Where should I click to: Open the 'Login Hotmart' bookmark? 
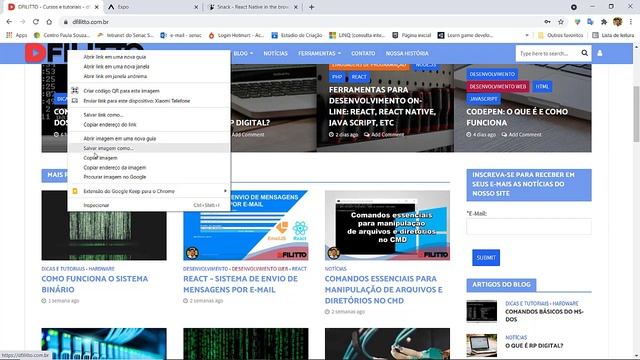click(236, 35)
